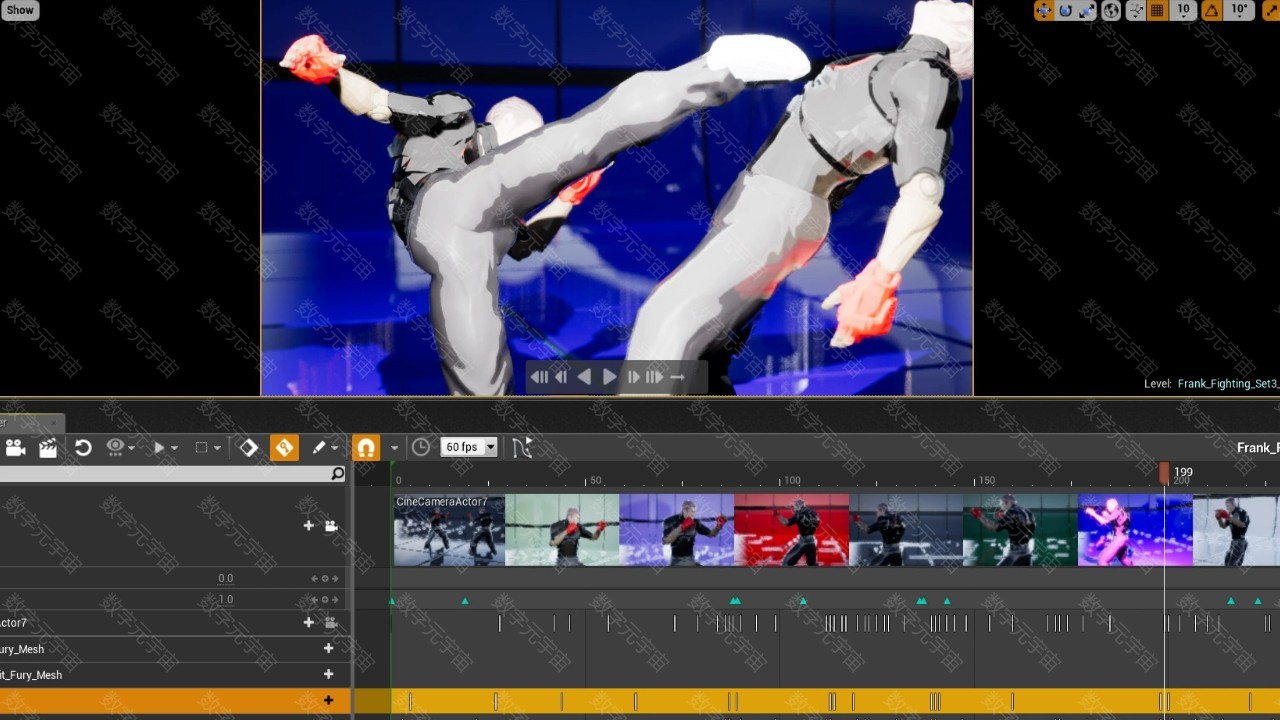Toggle Sequencer magnet snapping
1280x720 pixels.
click(x=366, y=448)
